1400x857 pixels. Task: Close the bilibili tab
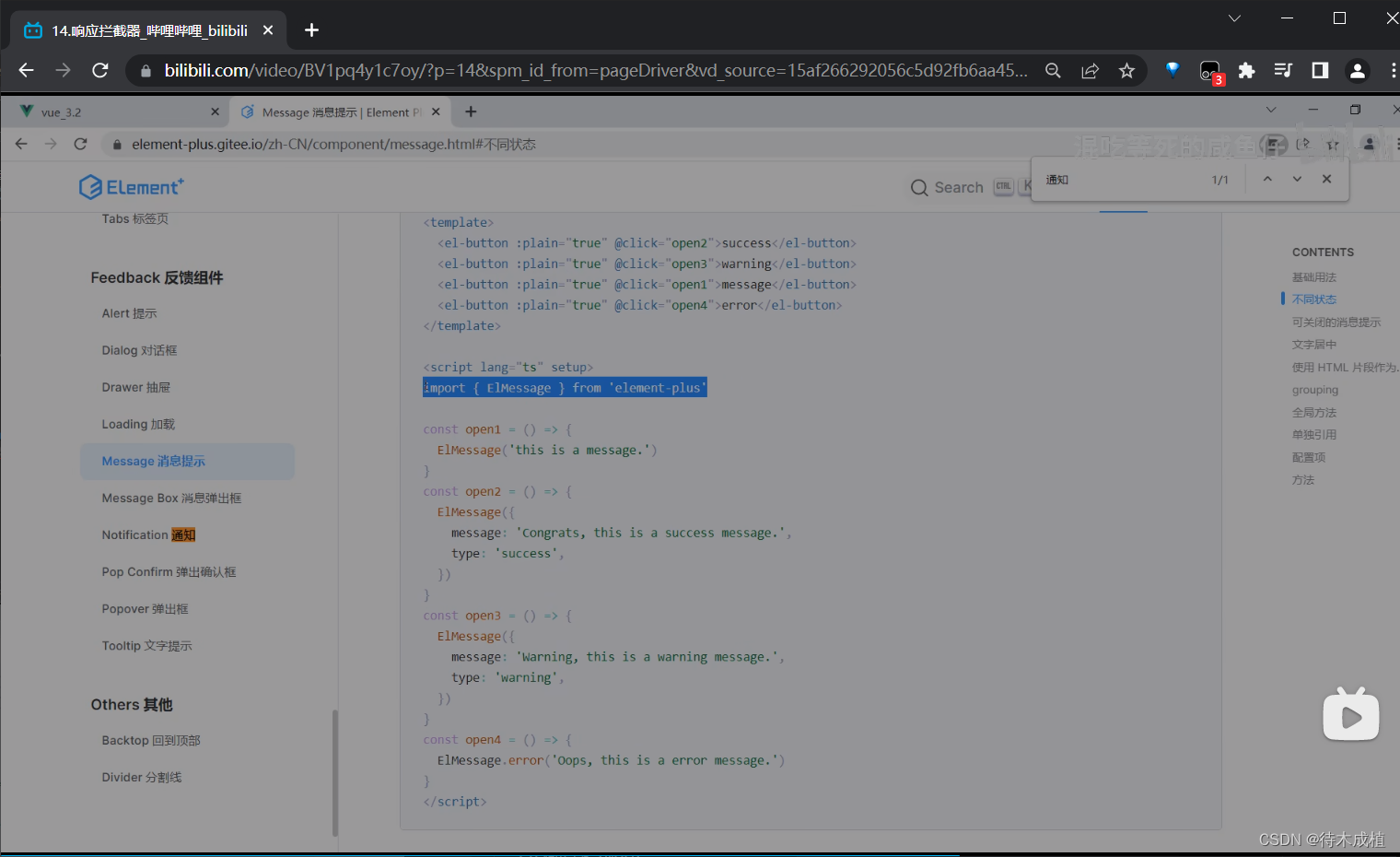pyautogui.click(x=268, y=30)
